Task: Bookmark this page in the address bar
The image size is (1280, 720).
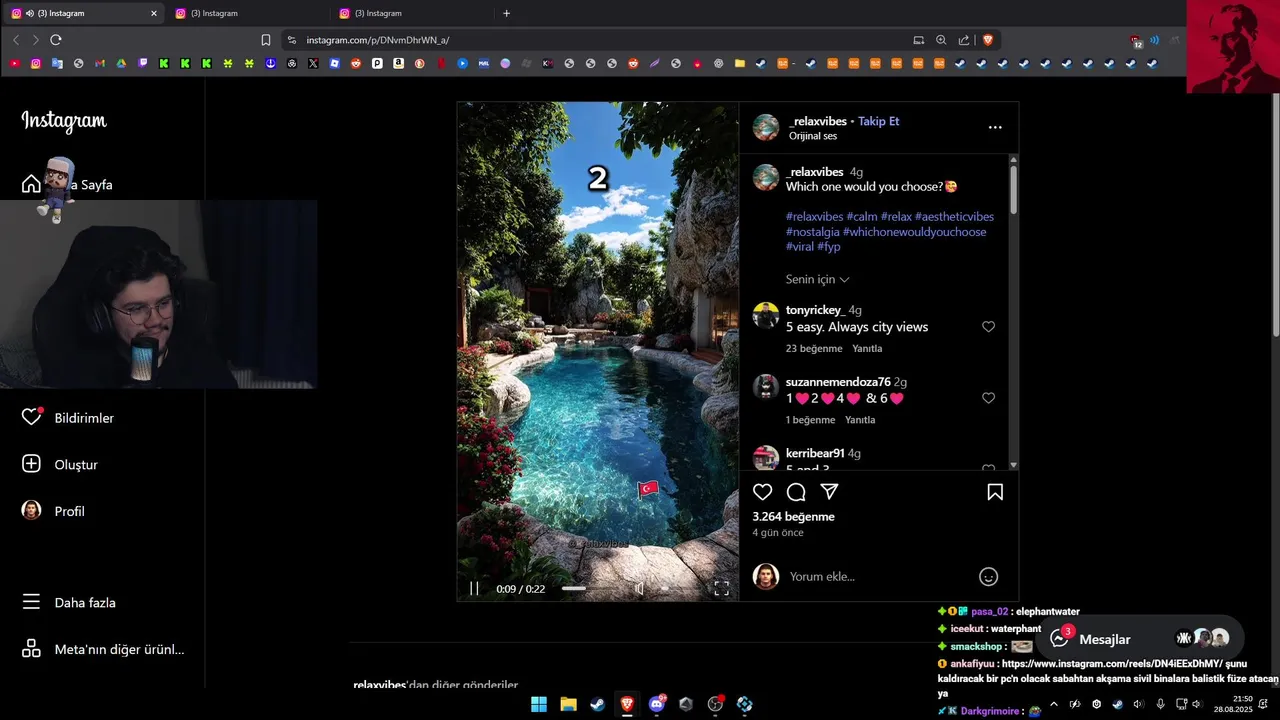Action: pos(265,40)
